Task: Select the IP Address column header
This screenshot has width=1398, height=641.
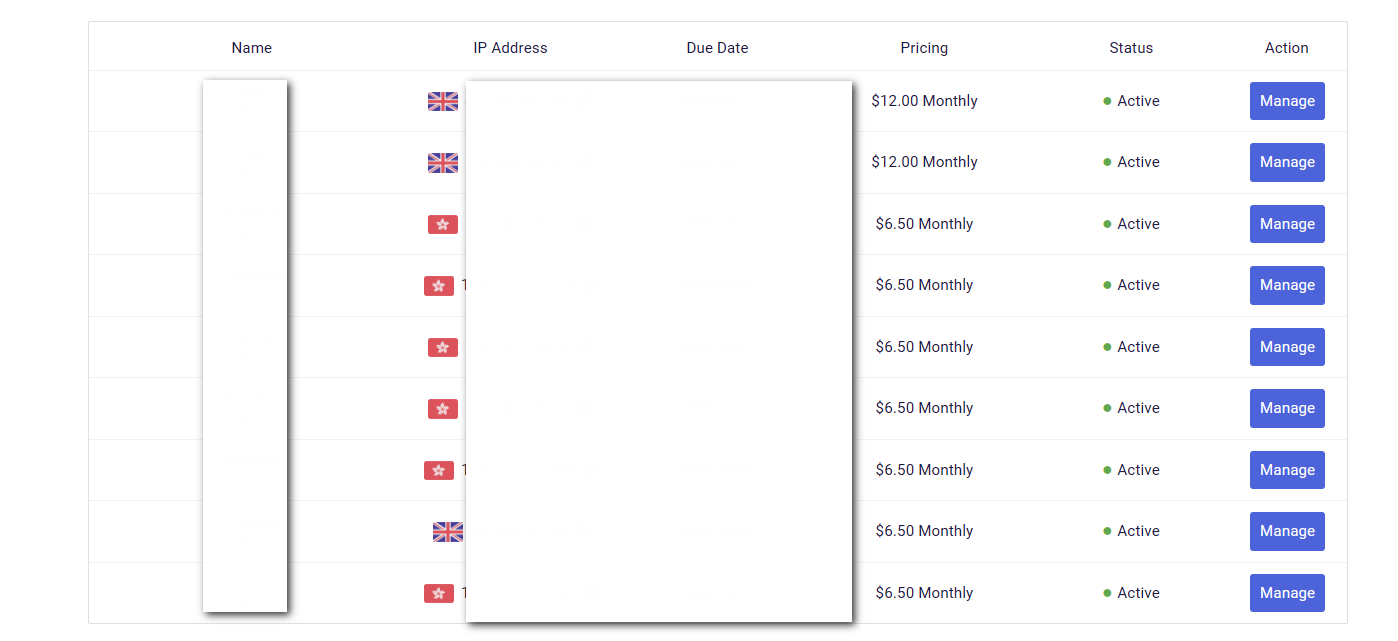Action: click(x=510, y=48)
